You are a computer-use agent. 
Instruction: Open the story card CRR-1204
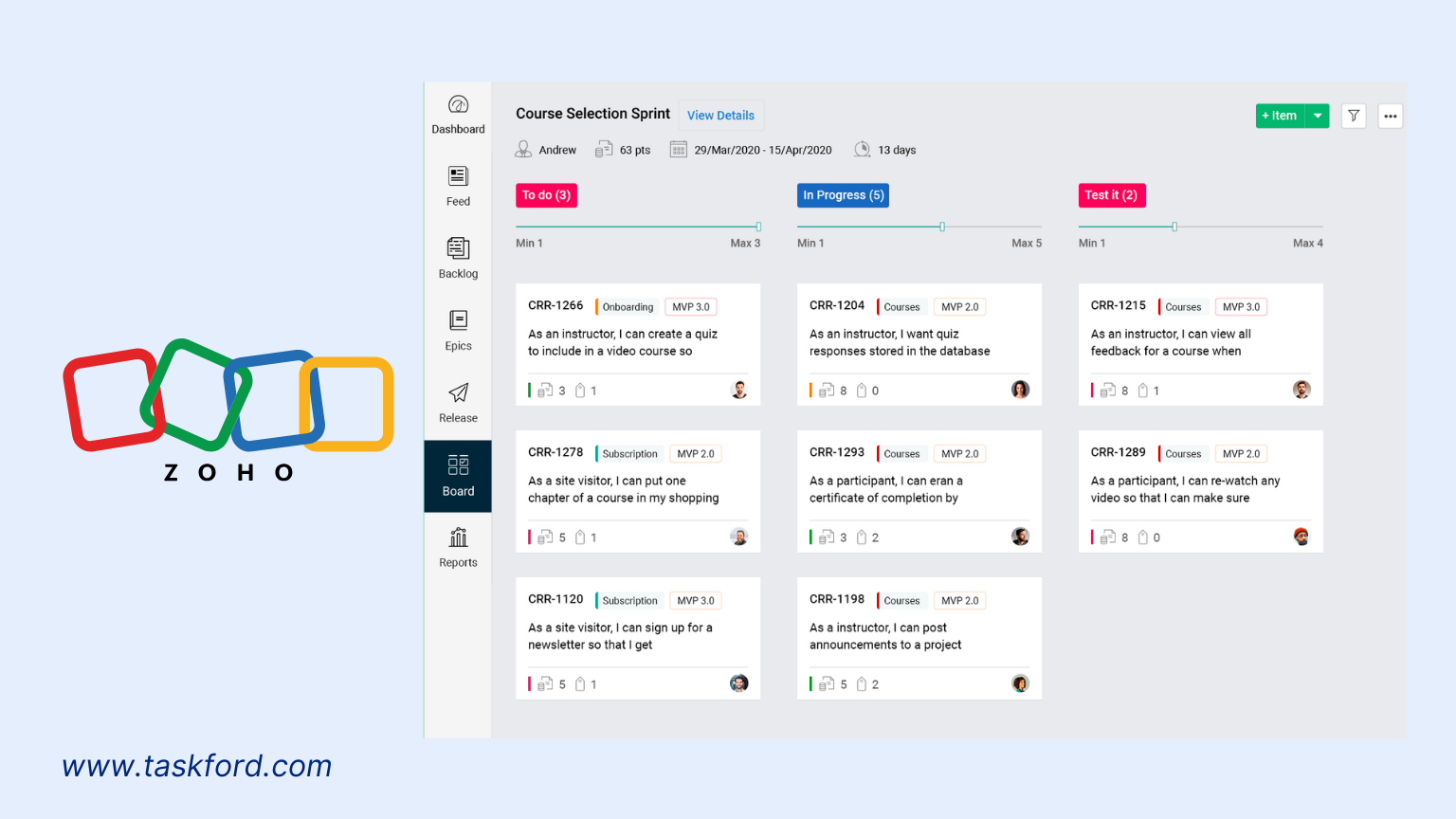point(919,344)
